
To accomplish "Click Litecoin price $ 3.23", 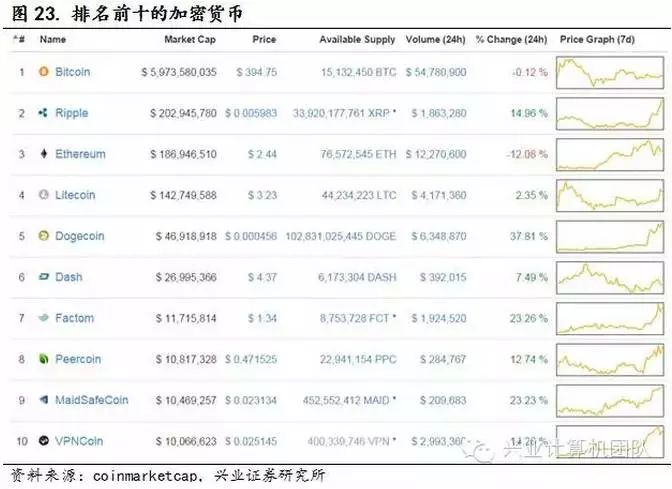I will click(262, 195).
